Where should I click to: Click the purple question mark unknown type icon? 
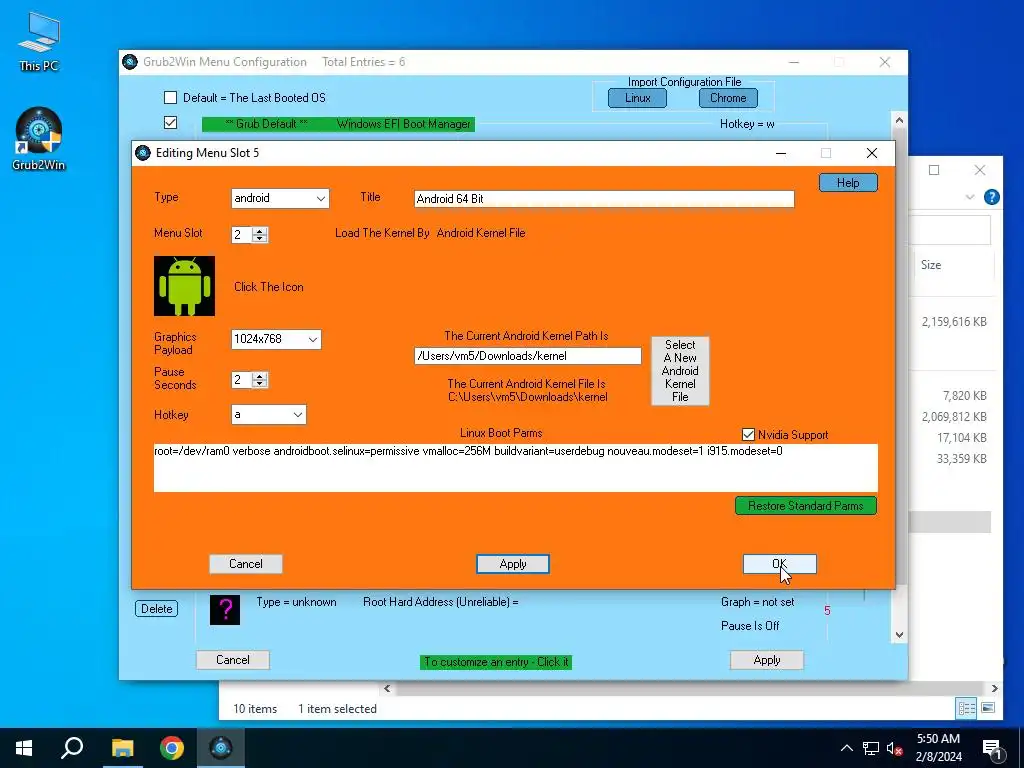(225, 609)
